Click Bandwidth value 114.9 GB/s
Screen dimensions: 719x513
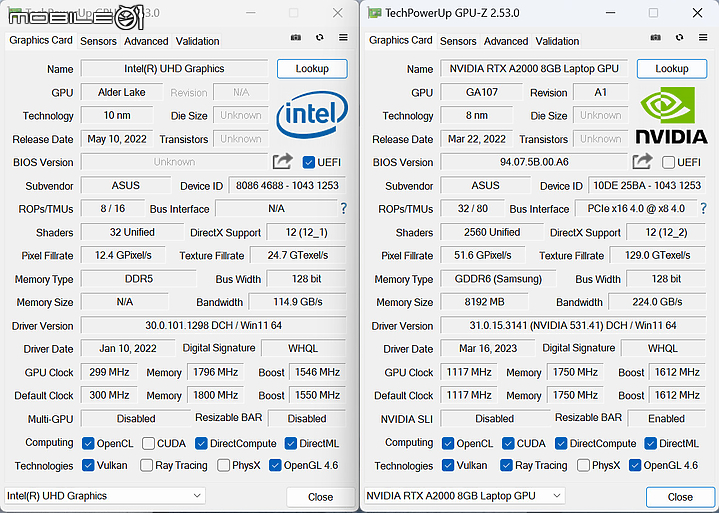298,302
